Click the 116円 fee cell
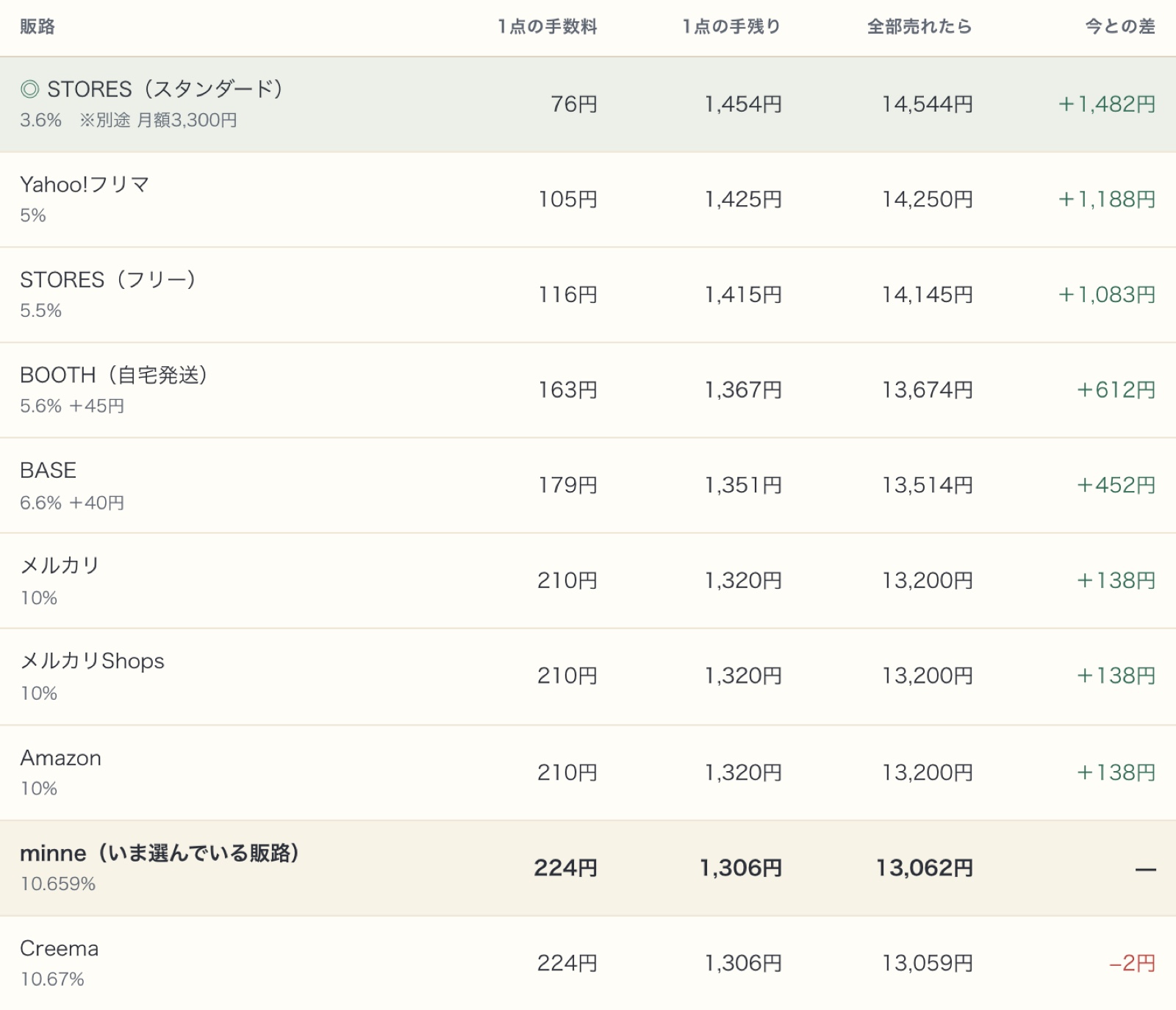 point(567,295)
